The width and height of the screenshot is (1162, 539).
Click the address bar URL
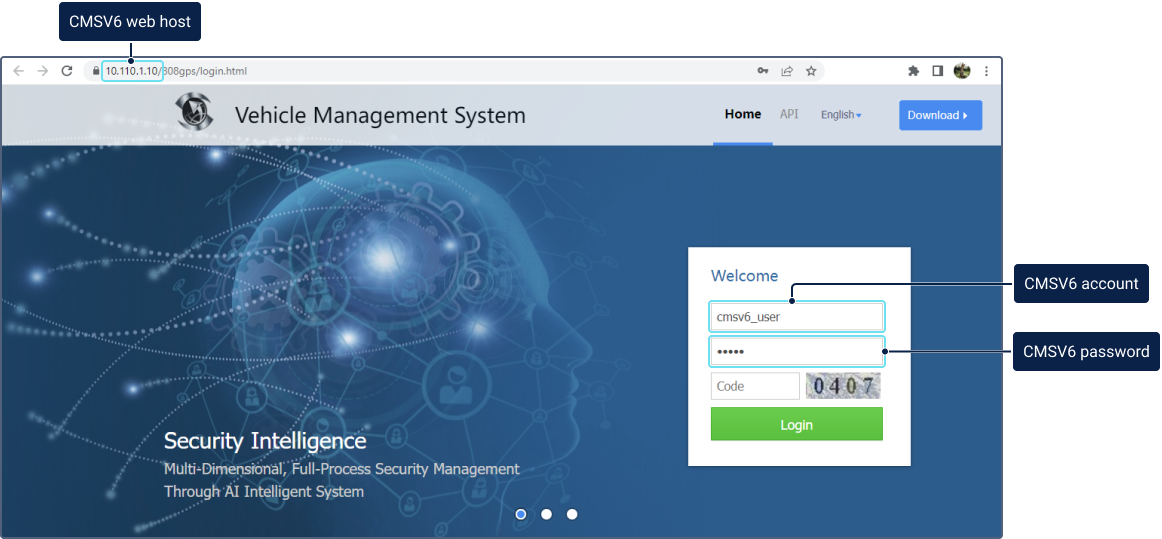pyautogui.click(x=176, y=71)
